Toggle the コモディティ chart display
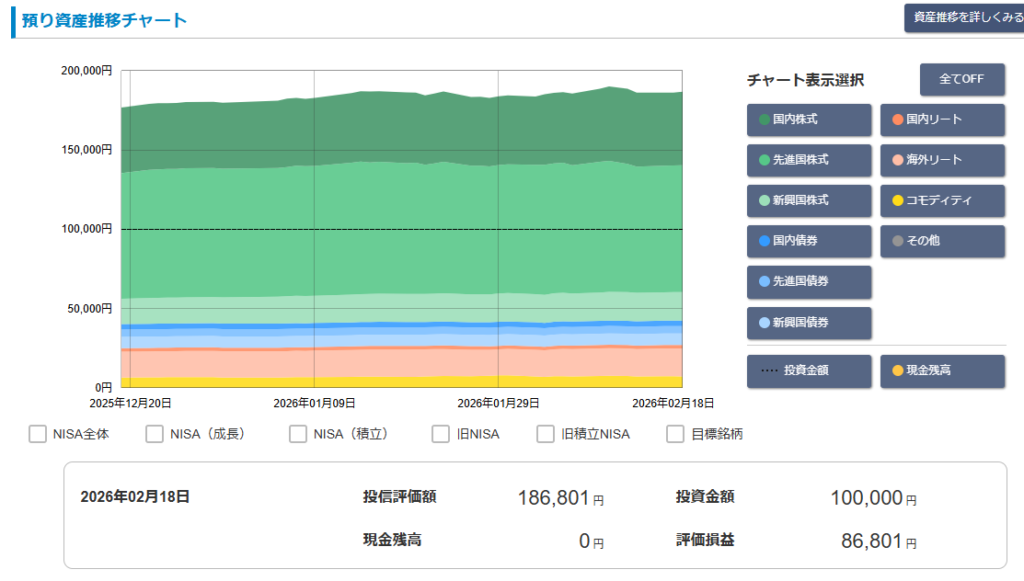Screen dimensions: 1024x581 [941, 201]
